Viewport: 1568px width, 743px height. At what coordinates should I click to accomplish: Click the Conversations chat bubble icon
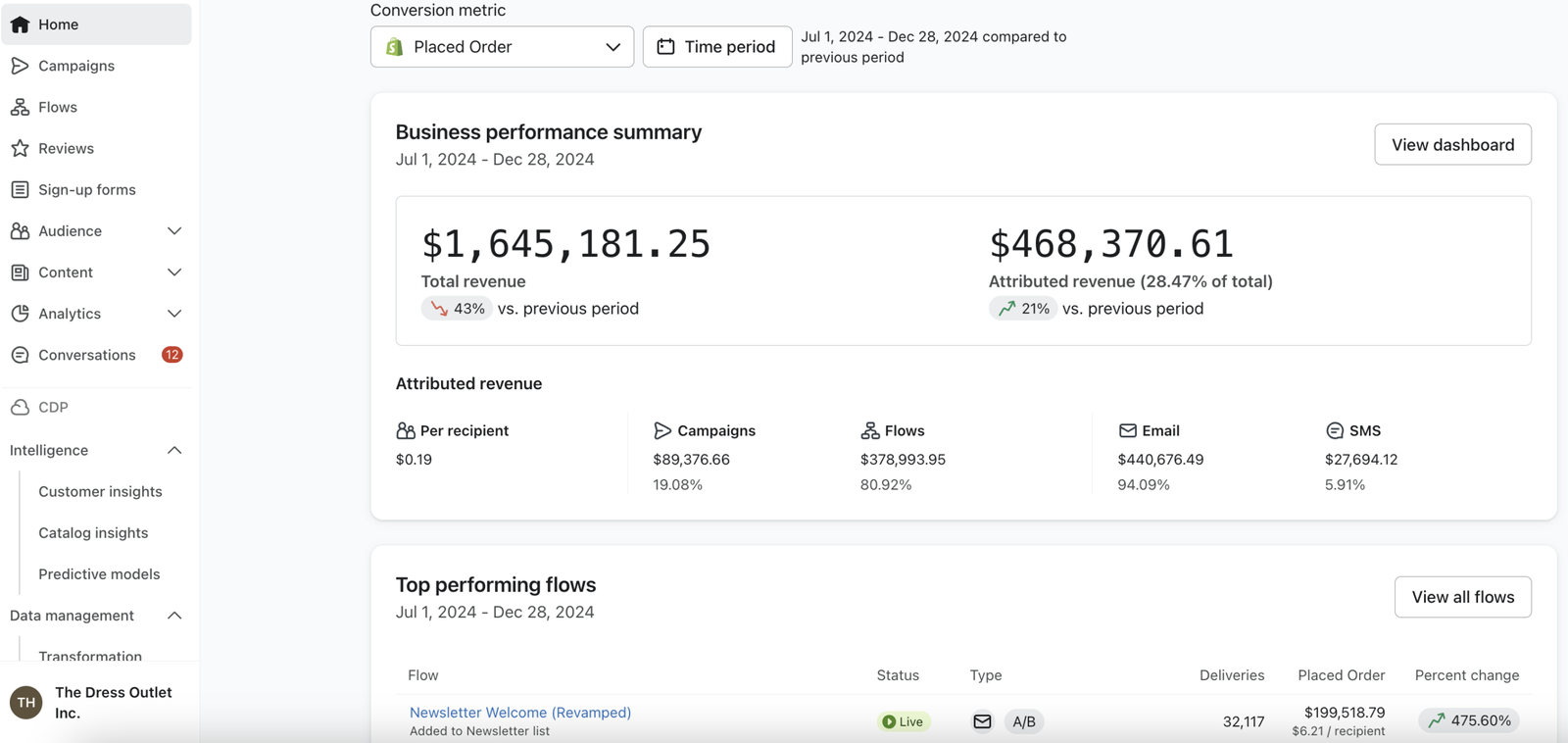pyautogui.click(x=20, y=355)
